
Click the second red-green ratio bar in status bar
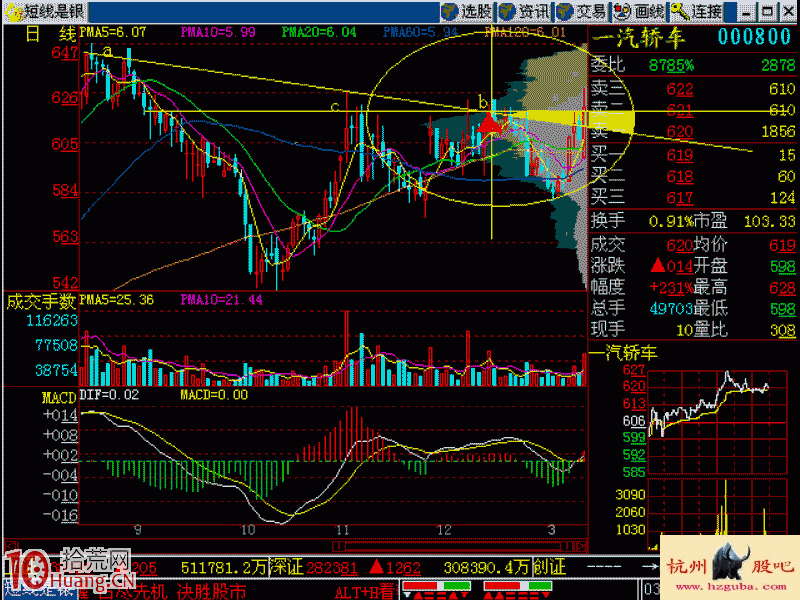518,586
